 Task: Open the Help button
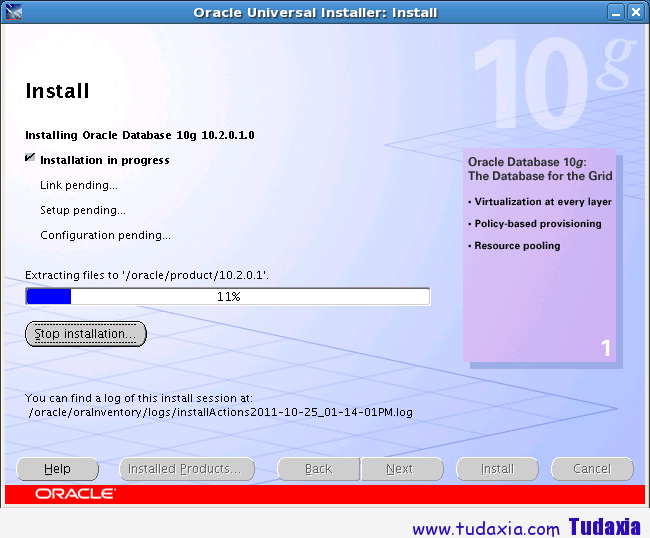(x=58, y=469)
